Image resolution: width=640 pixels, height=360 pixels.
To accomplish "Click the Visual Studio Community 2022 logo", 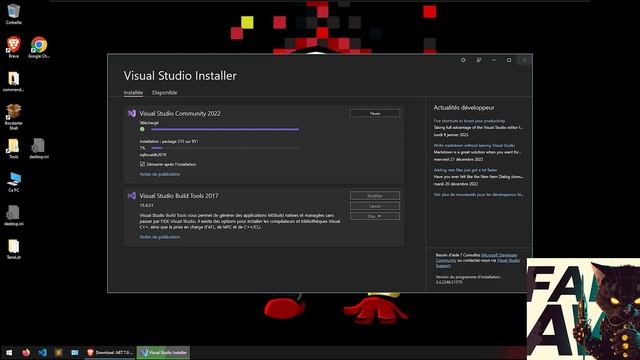I will pyautogui.click(x=132, y=113).
